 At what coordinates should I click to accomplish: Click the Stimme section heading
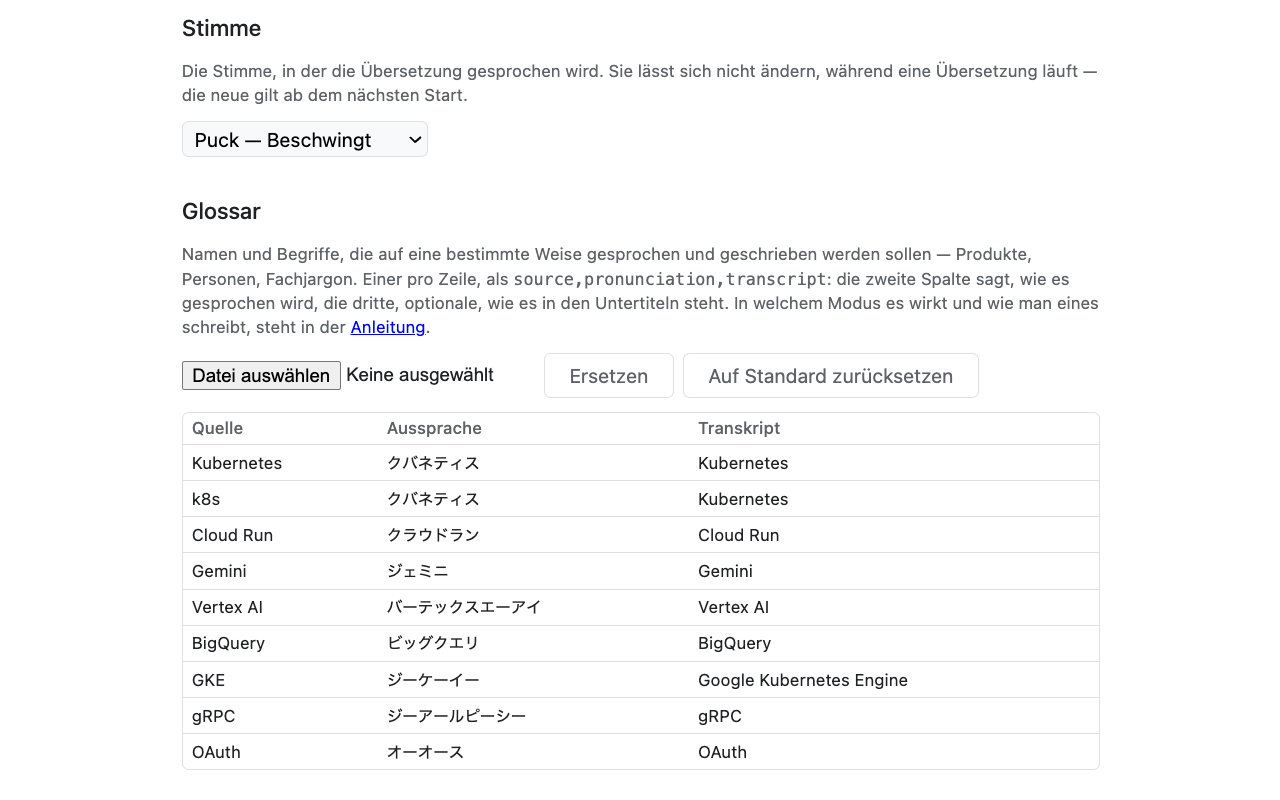pos(222,28)
